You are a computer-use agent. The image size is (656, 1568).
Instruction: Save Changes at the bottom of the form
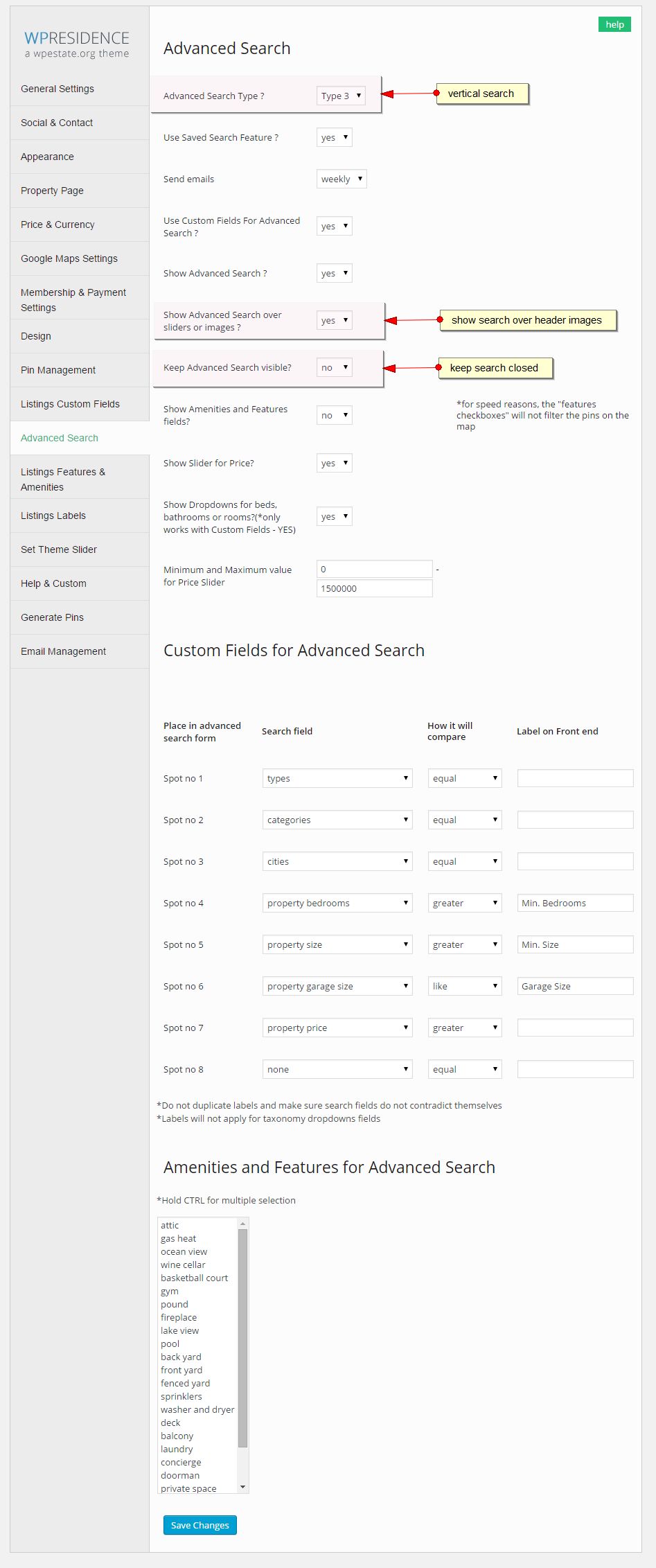tap(200, 1524)
